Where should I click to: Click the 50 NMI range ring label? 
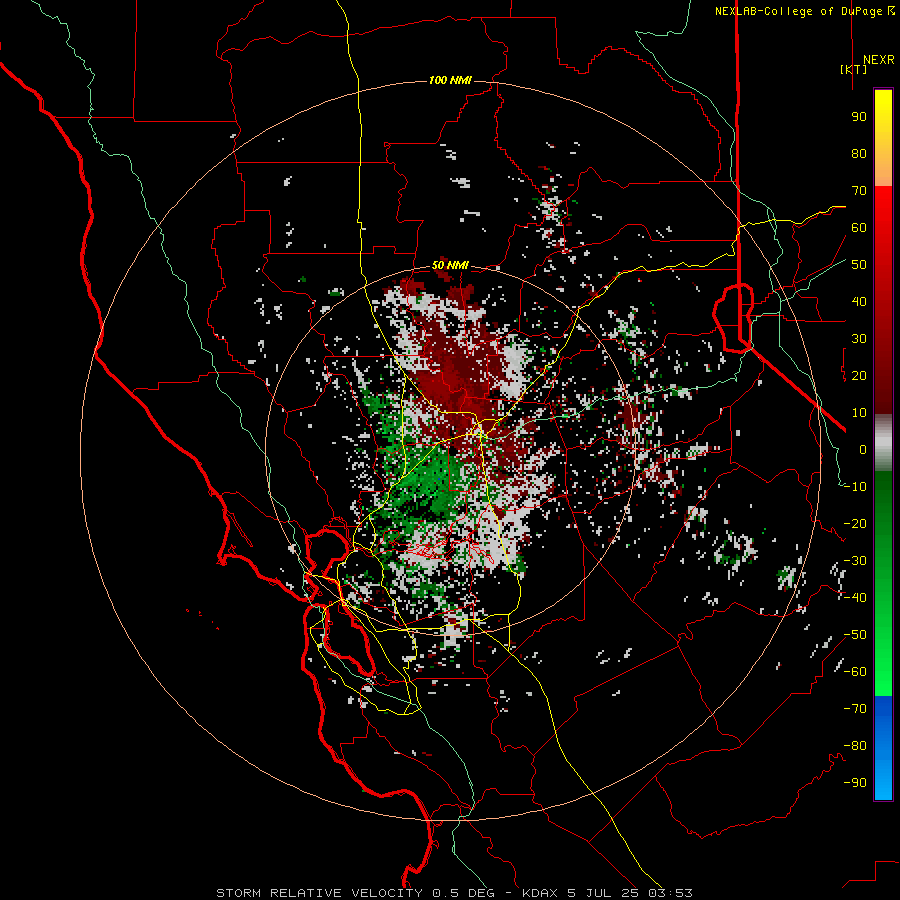pos(450,265)
